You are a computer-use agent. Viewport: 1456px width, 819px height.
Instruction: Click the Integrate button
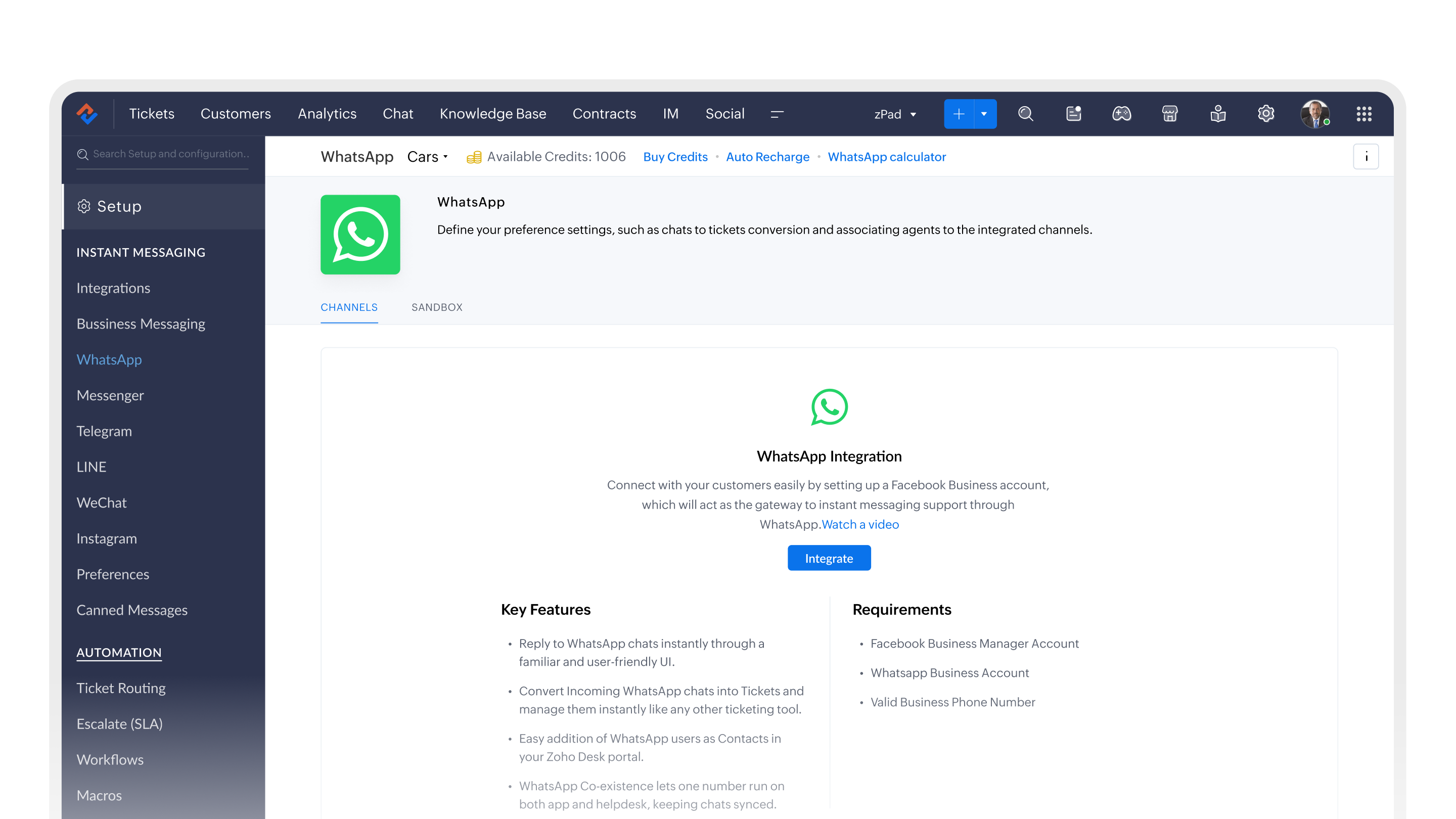click(x=829, y=558)
